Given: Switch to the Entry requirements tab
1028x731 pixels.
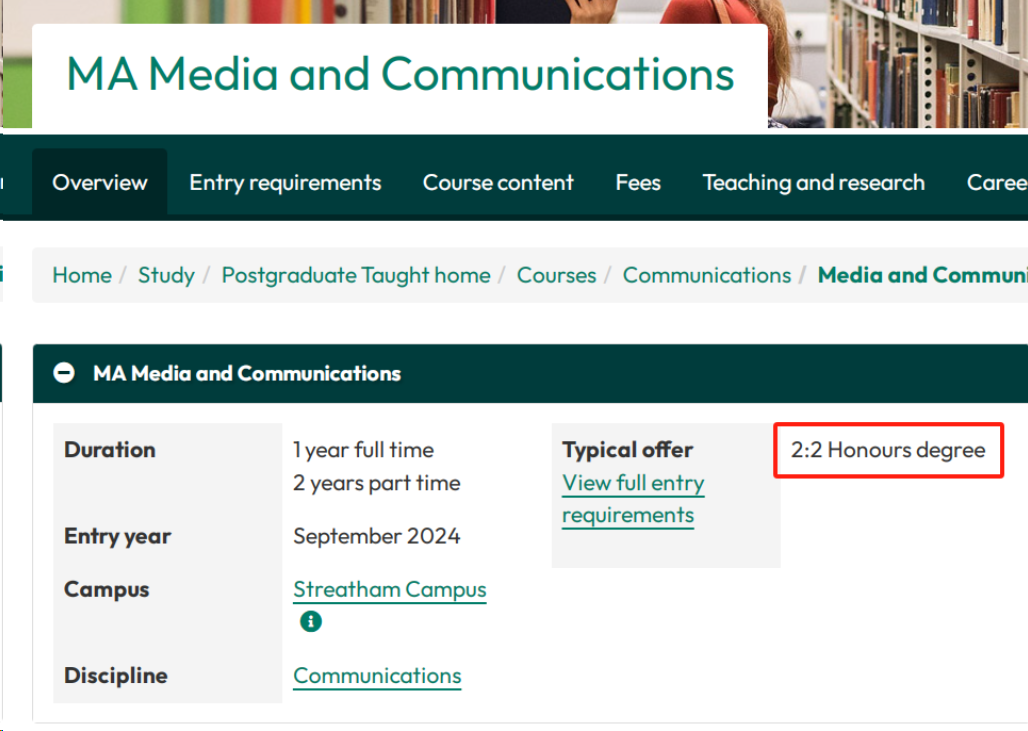Looking at the screenshot, I should pos(285,183).
